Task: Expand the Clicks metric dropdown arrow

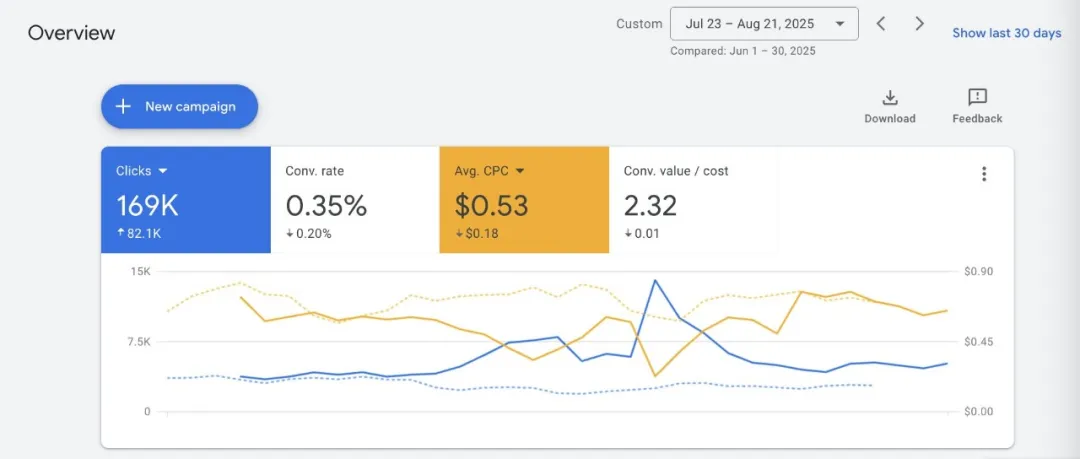Action: tap(162, 171)
